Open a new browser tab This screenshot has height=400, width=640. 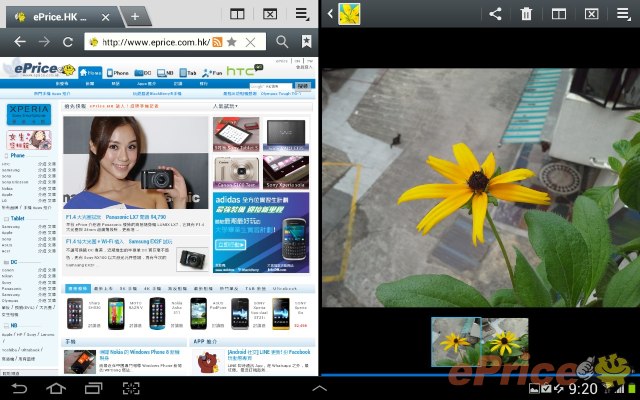pos(134,14)
